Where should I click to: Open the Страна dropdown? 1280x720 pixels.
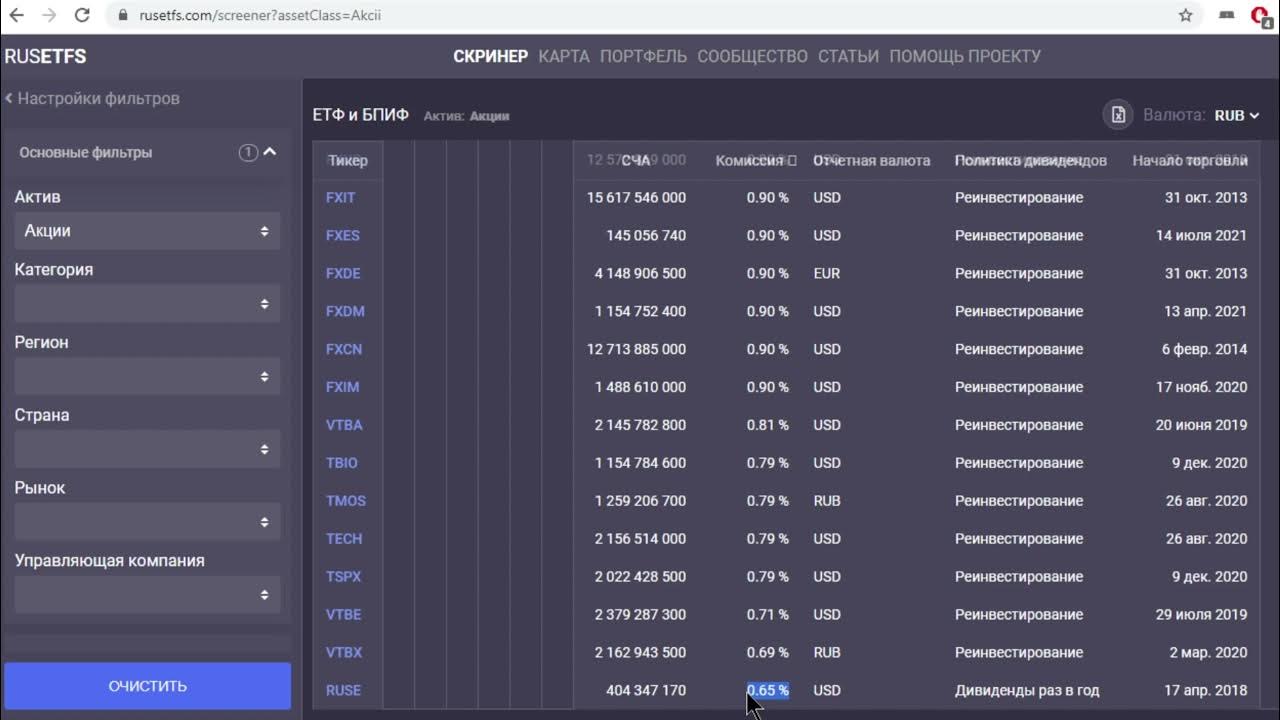click(x=147, y=449)
